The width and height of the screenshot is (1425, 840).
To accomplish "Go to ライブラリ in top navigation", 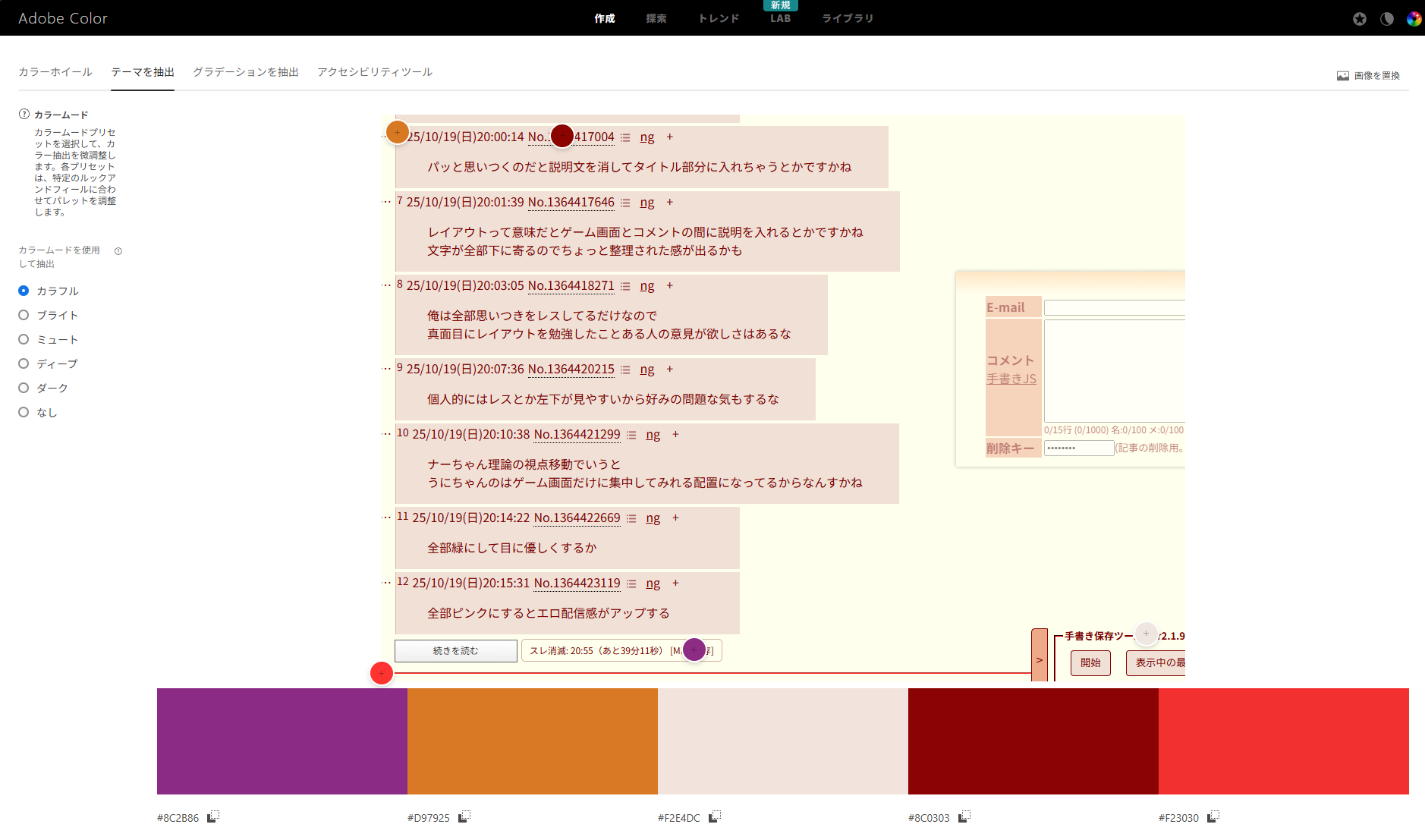I will point(848,19).
